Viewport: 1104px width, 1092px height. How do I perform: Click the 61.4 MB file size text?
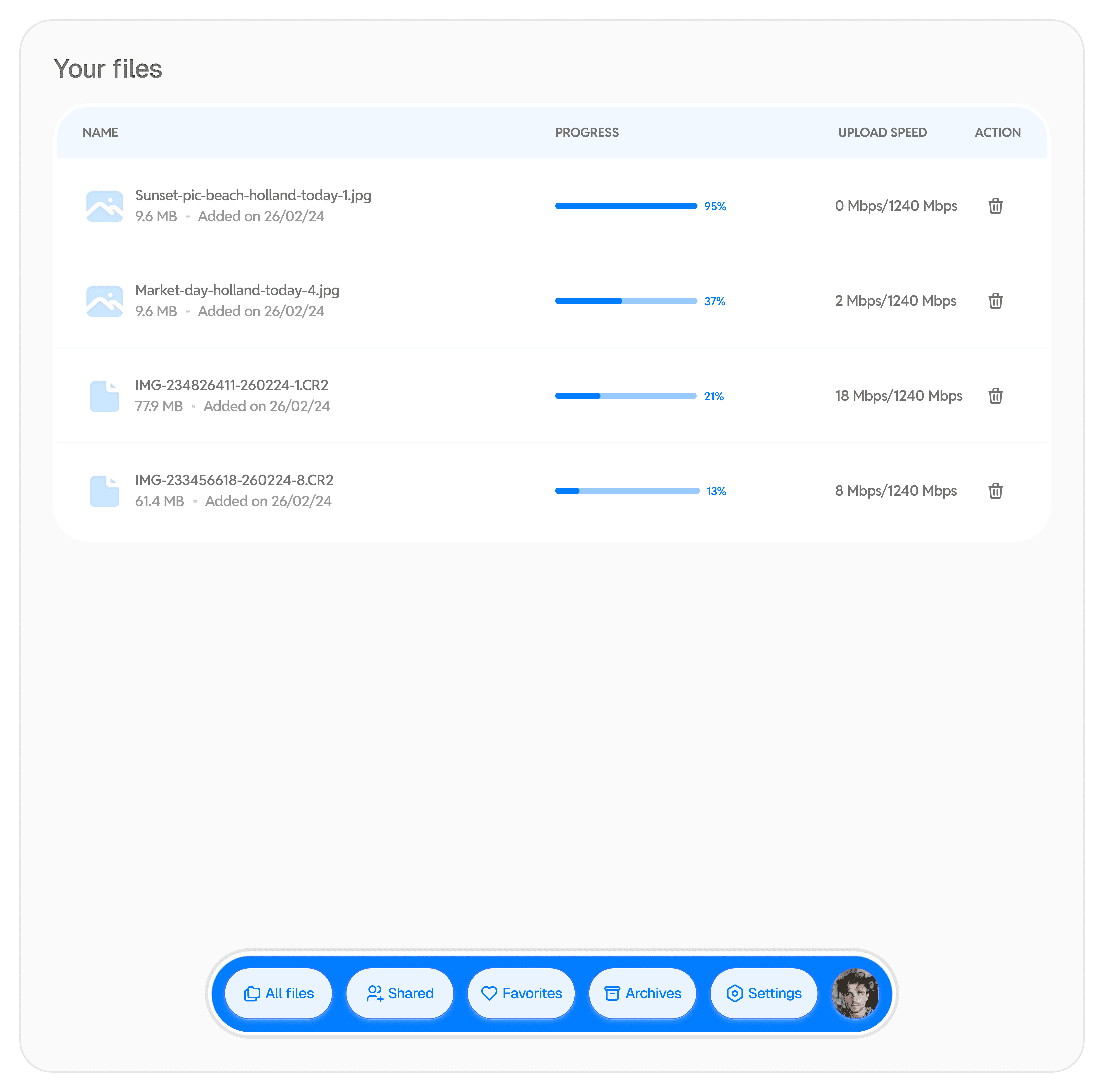coord(159,501)
